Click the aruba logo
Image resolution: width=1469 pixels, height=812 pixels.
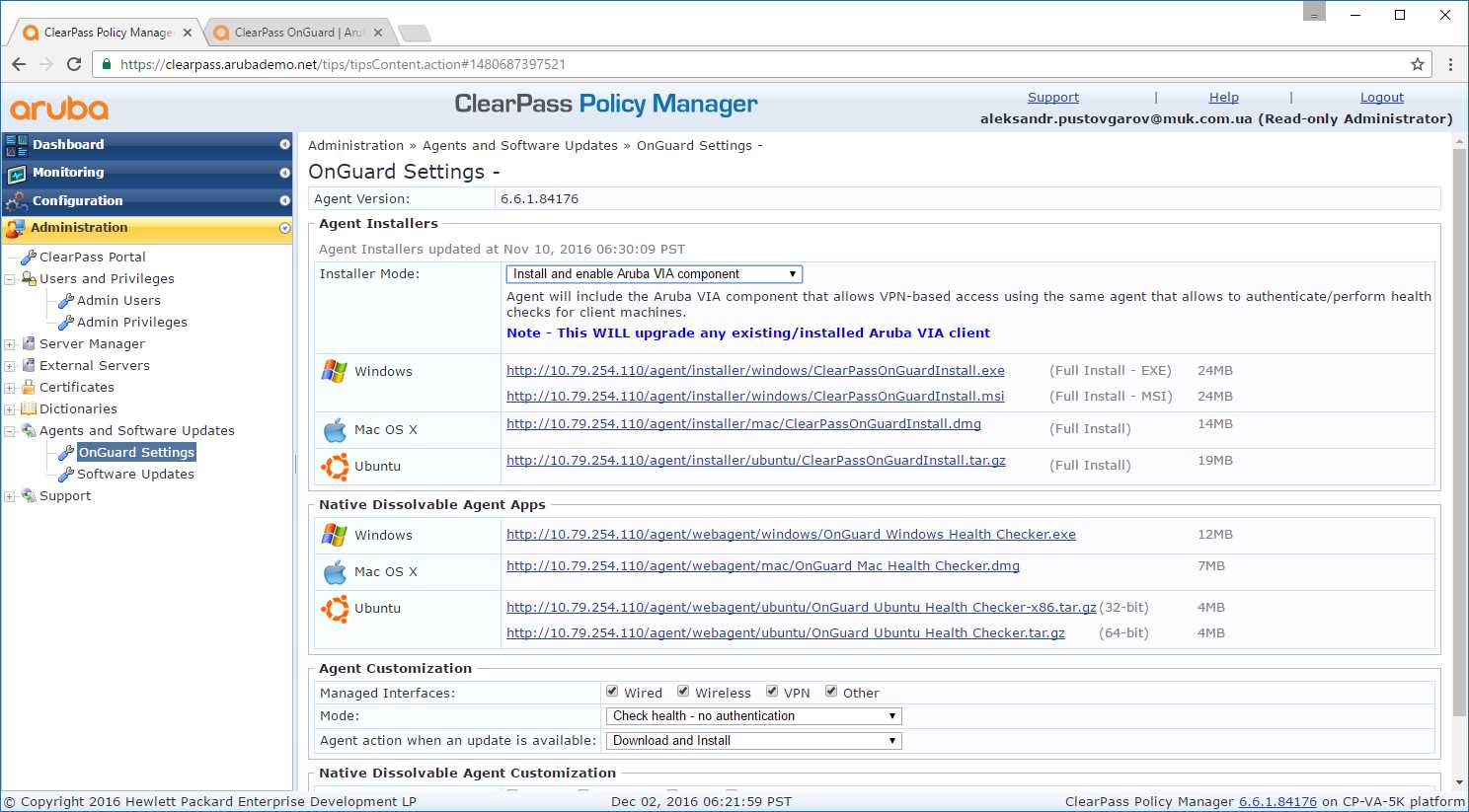[59, 108]
